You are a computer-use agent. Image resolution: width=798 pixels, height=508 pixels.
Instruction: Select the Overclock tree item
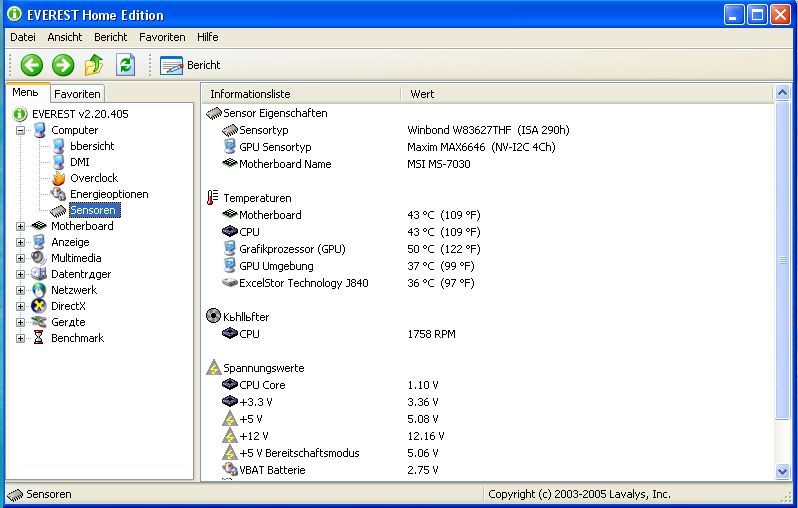(94, 178)
